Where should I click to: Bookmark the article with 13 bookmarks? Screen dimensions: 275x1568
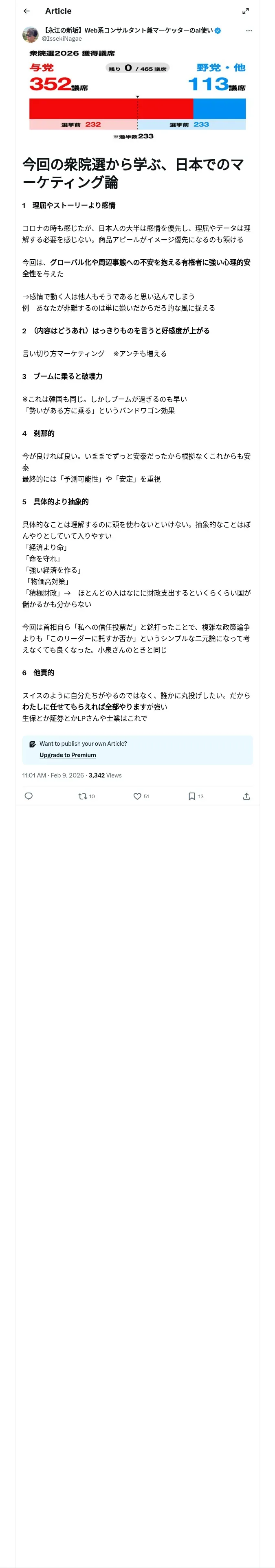[x=195, y=796]
